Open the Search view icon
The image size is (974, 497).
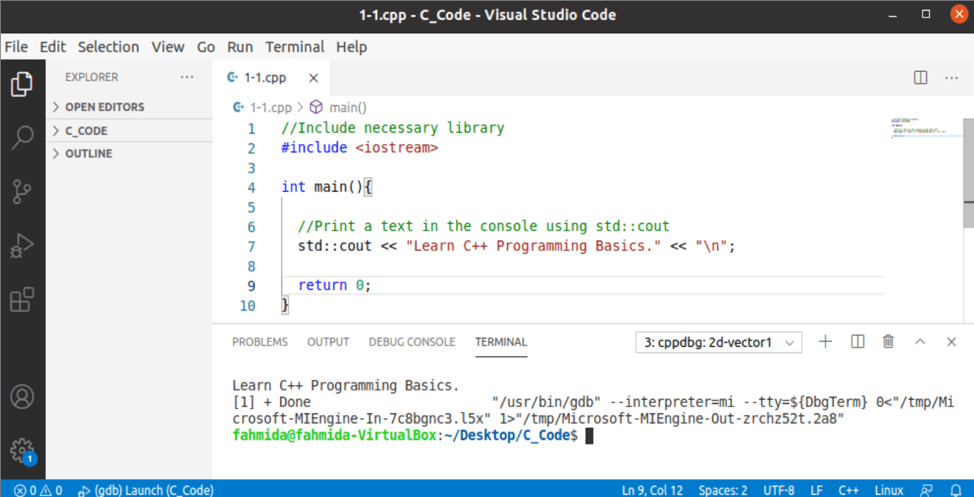[22, 138]
